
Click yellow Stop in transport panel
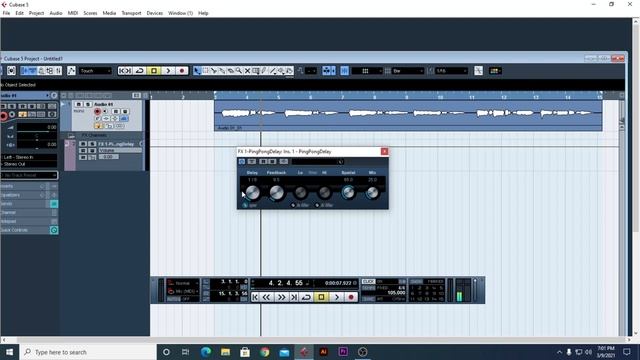(x=321, y=298)
